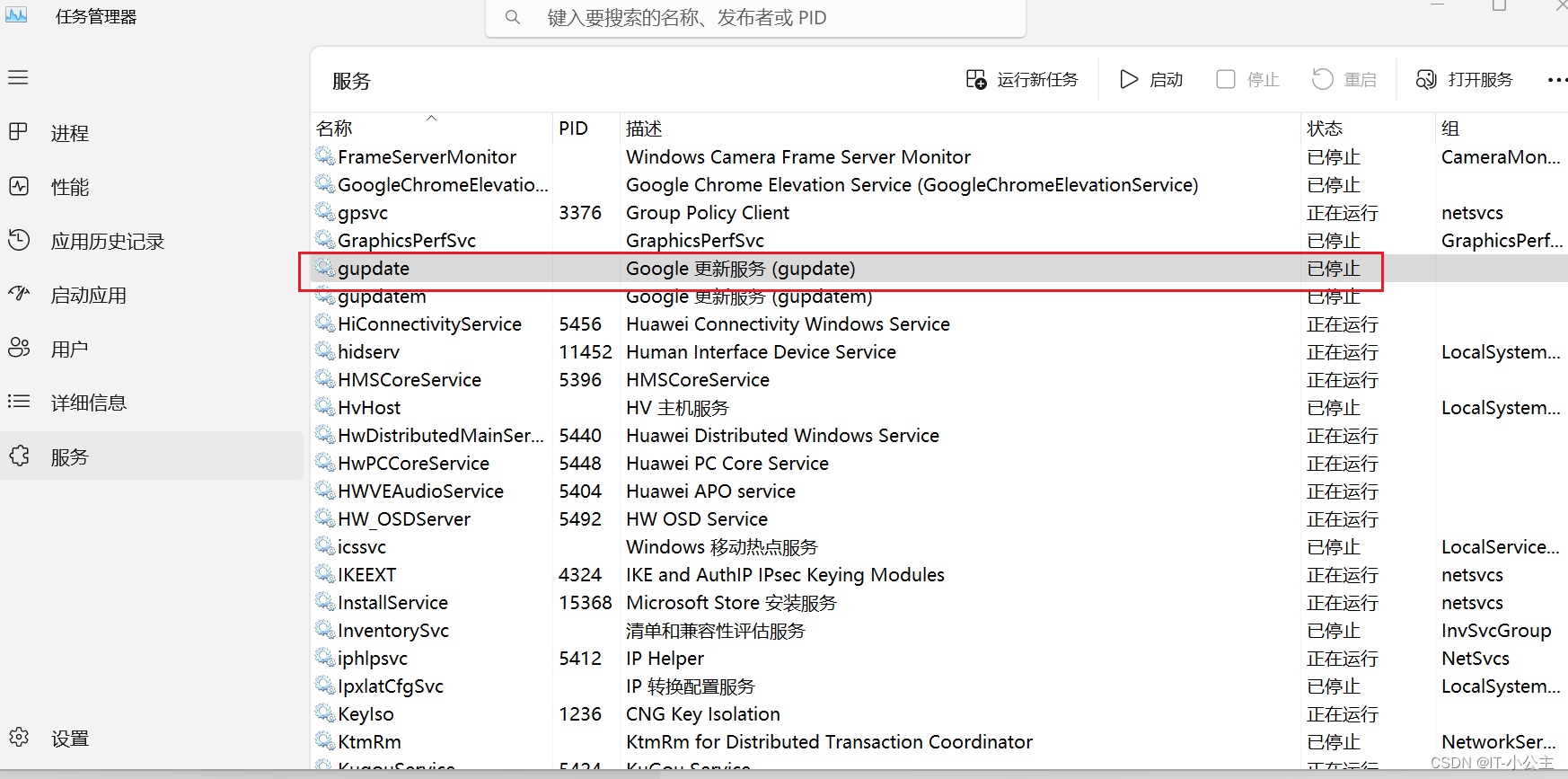Screen dimensions: 1568x779
Task: Click the gear icon beside KeyIso
Action: click(x=325, y=713)
